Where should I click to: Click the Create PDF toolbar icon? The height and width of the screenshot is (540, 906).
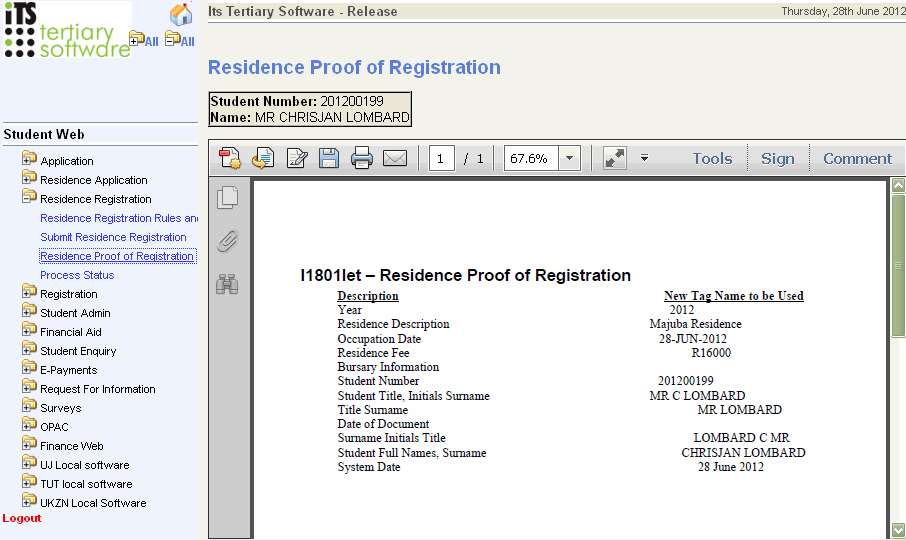click(230, 158)
